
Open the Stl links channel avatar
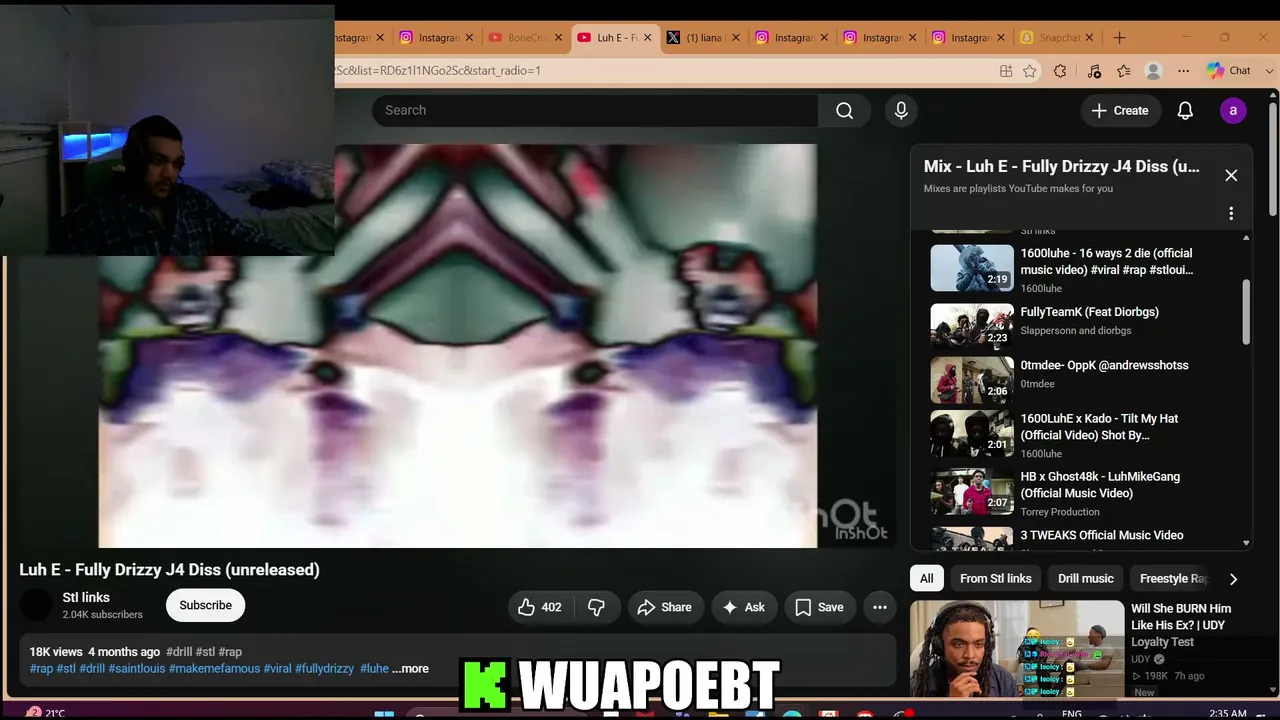pos(36,605)
